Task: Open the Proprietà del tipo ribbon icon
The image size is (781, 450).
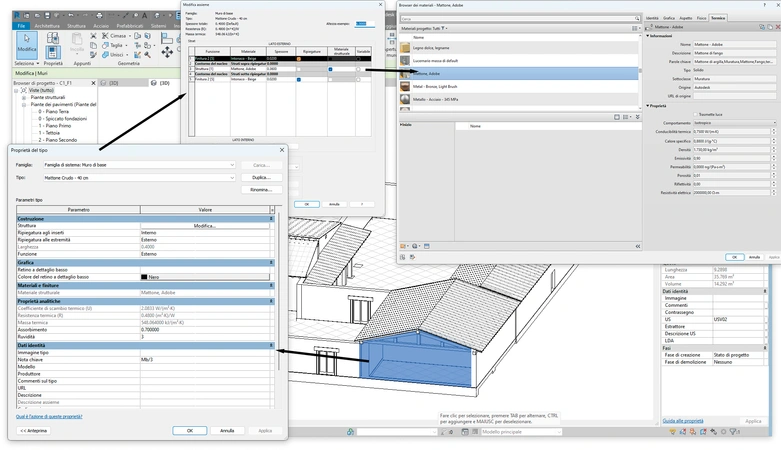Action: (52, 38)
